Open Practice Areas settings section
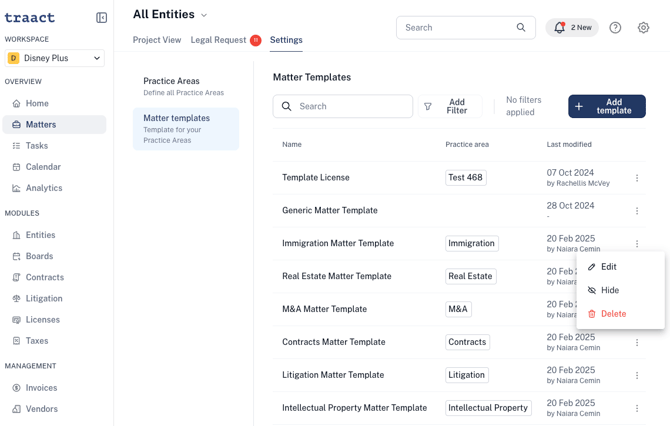 tap(185, 86)
